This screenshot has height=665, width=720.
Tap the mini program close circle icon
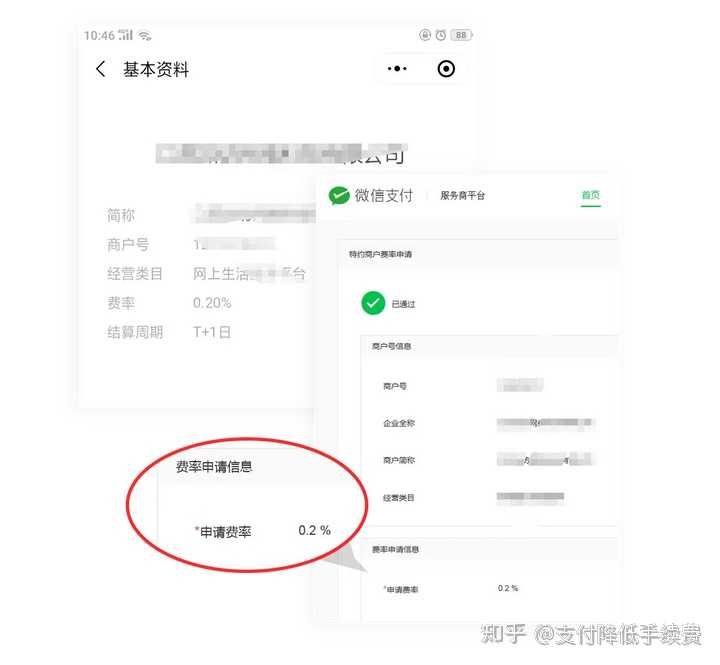click(446, 69)
